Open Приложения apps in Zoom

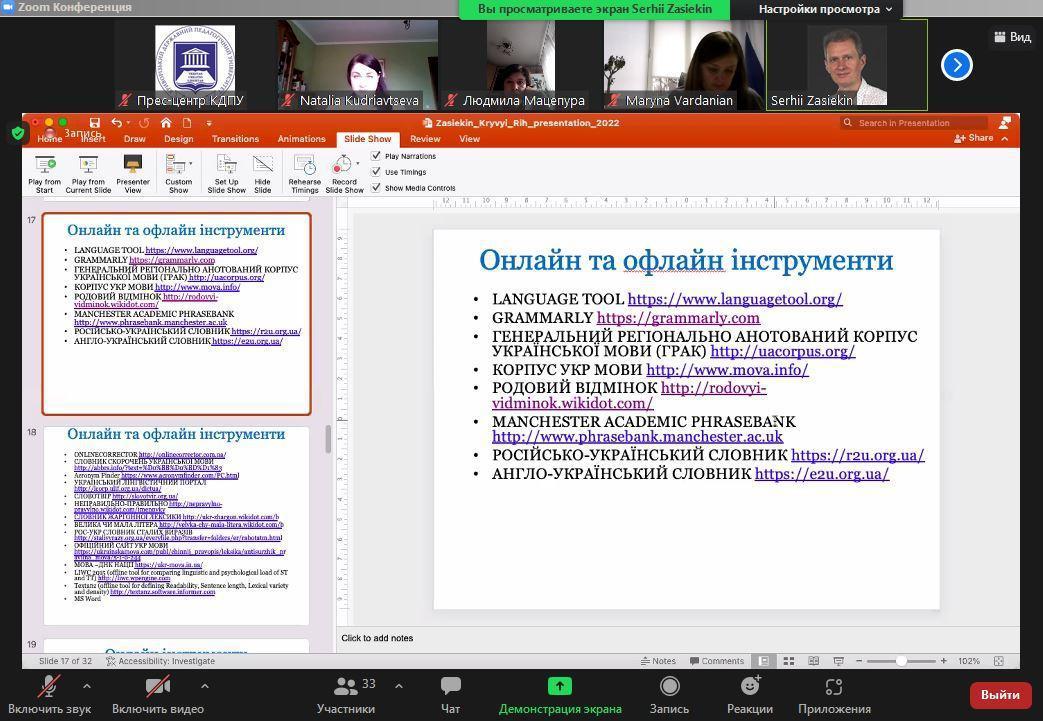[834, 695]
